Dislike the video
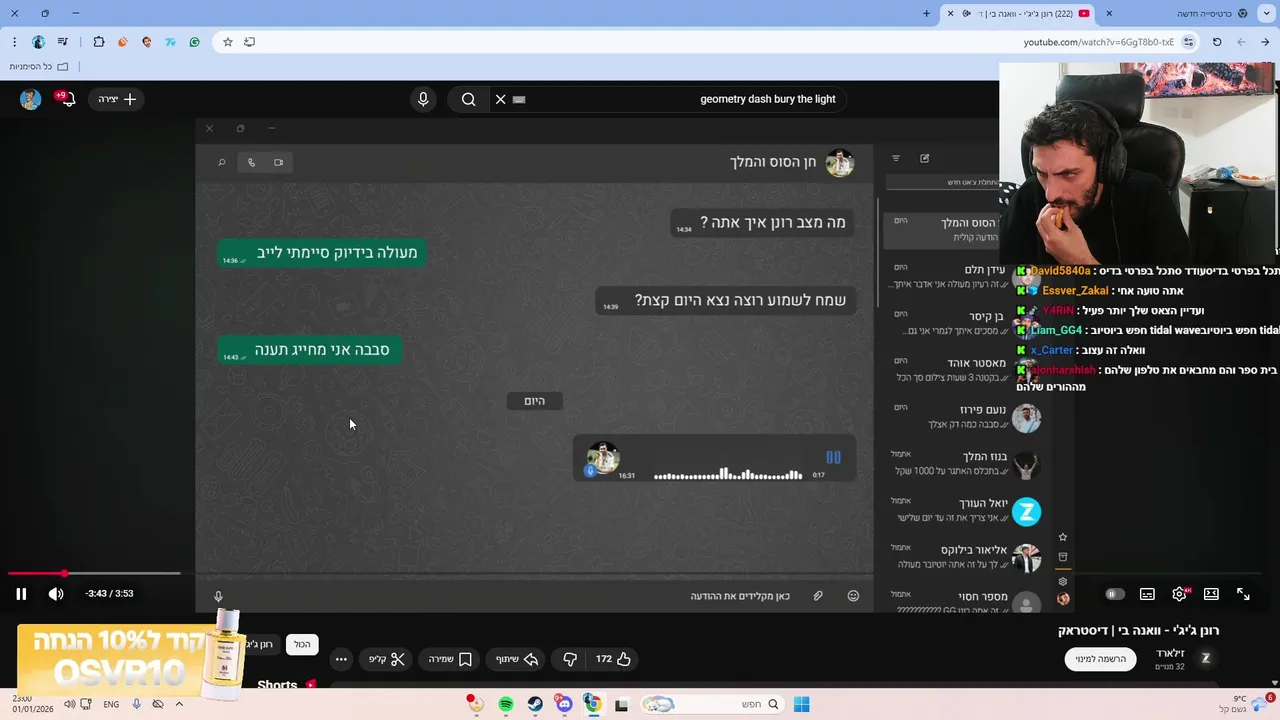1280x720 pixels. 570,659
